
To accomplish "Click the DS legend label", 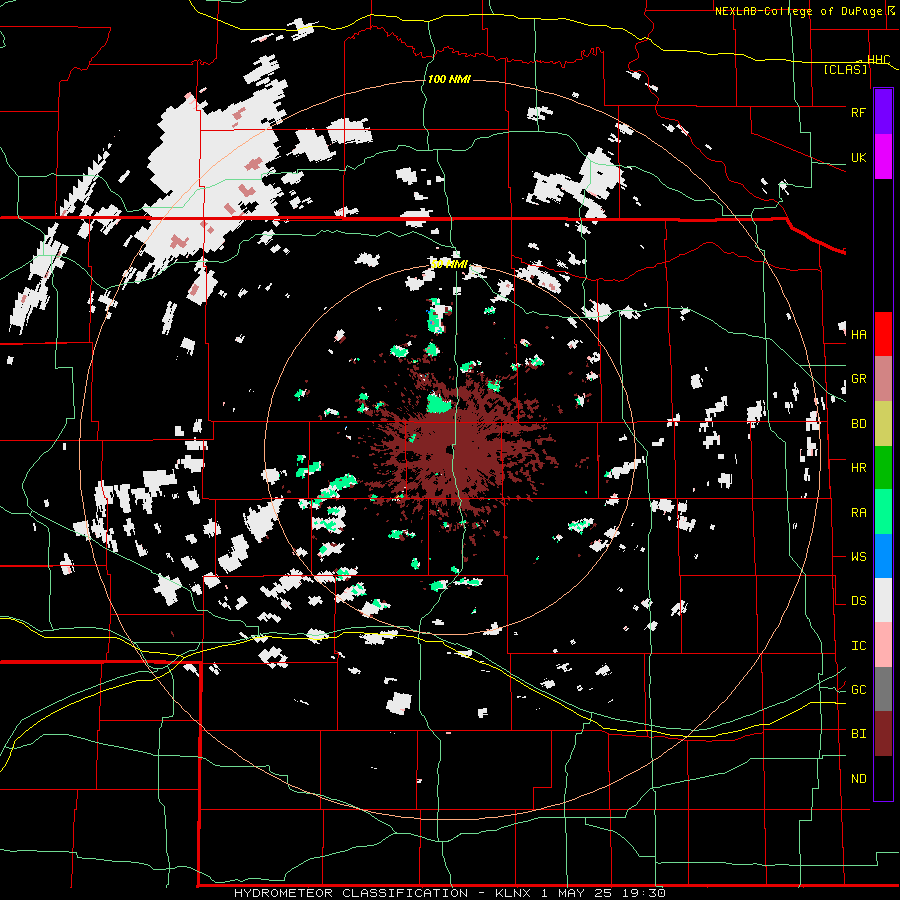I will 858,601.
